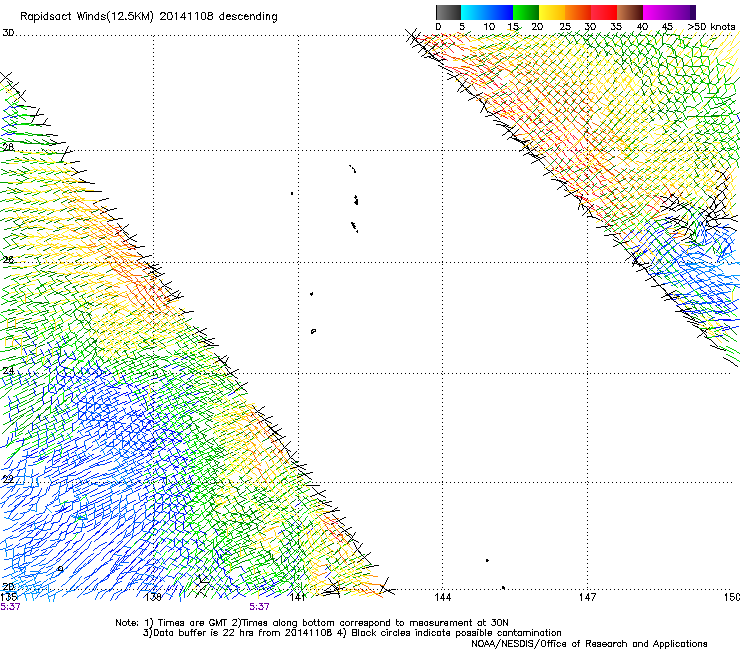Click the legend label '35'

(616, 27)
